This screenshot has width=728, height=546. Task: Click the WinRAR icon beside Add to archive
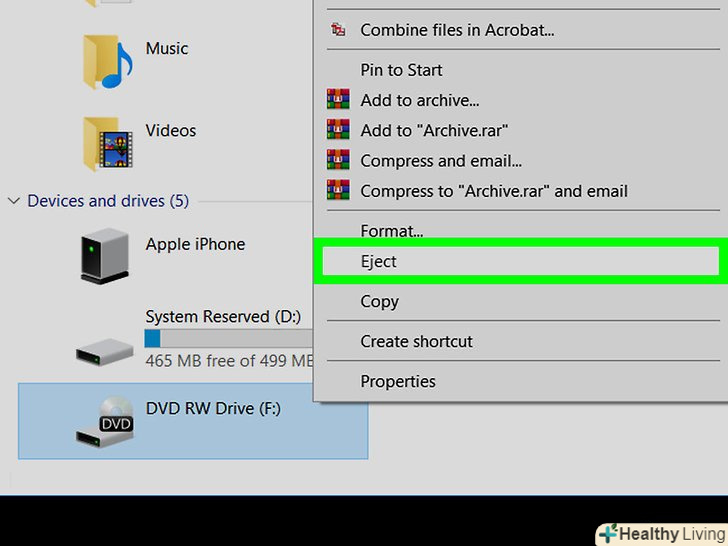[x=338, y=99]
